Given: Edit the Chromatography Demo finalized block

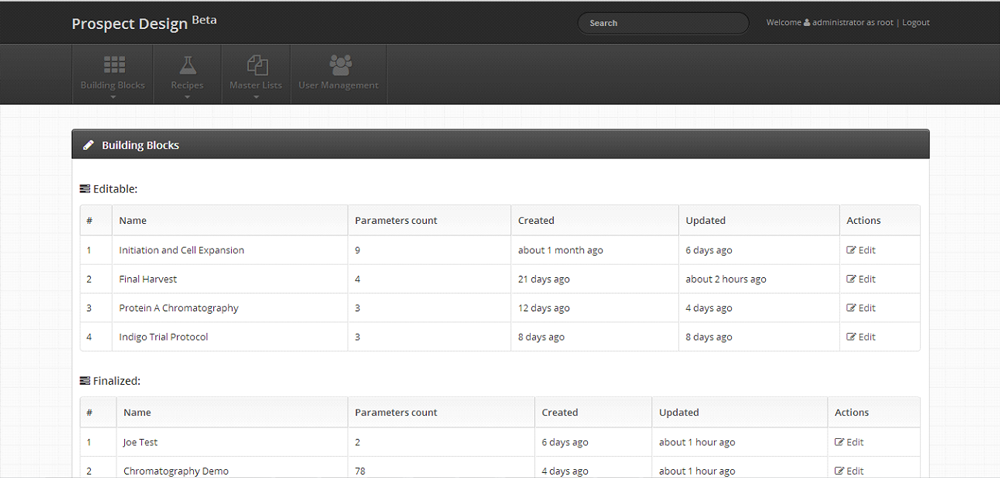Looking at the screenshot, I should tap(849, 471).
